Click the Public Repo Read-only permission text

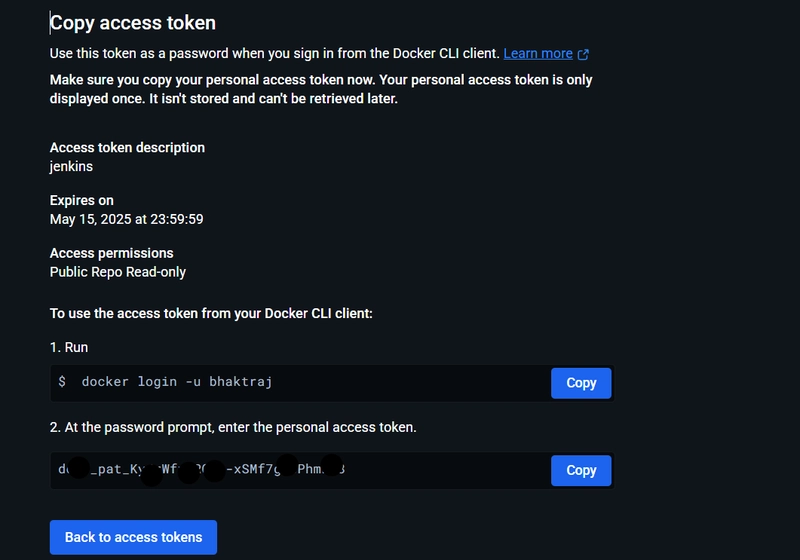[x=118, y=272]
